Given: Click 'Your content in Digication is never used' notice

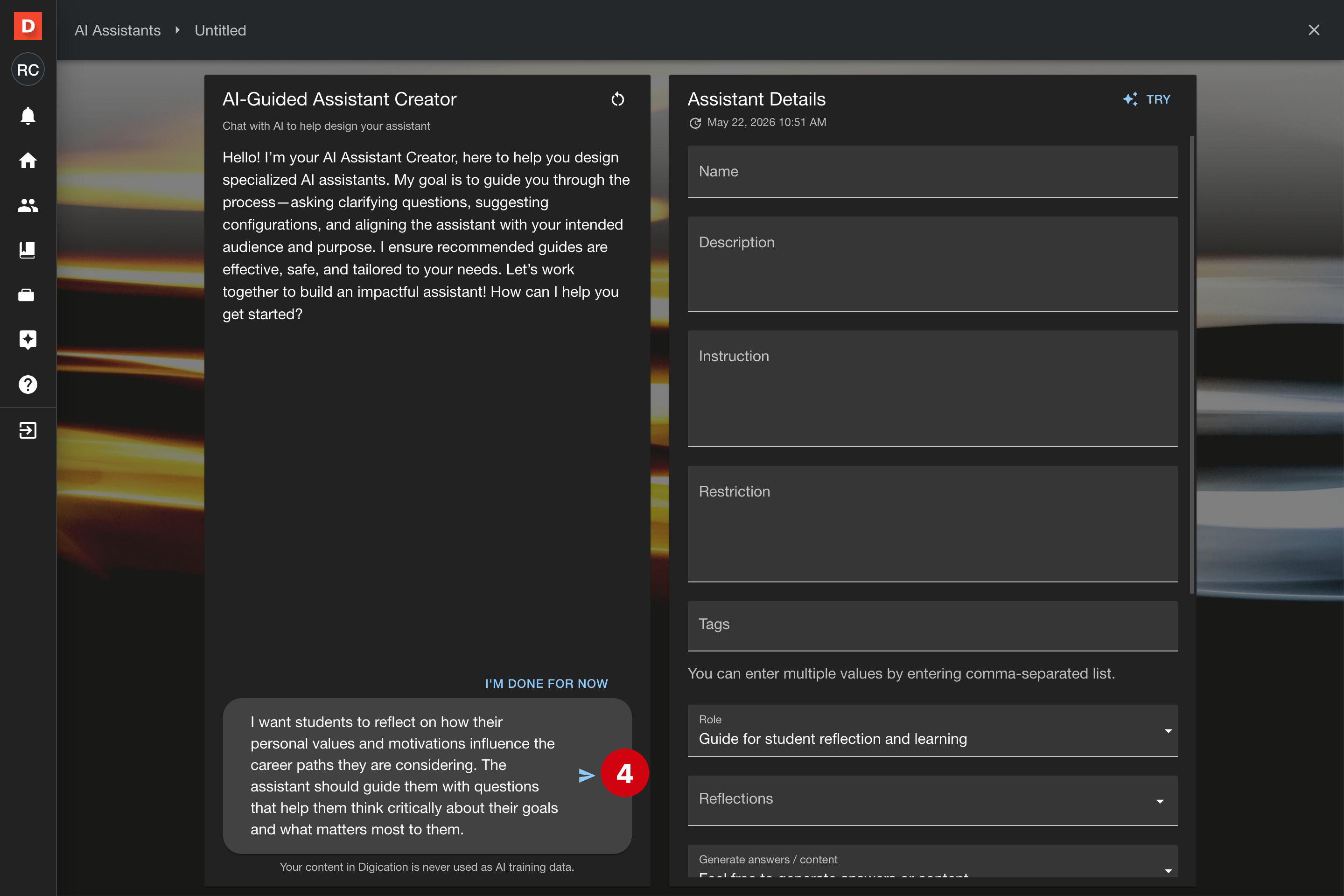Looking at the screenshot, I should tap(427, 867).
